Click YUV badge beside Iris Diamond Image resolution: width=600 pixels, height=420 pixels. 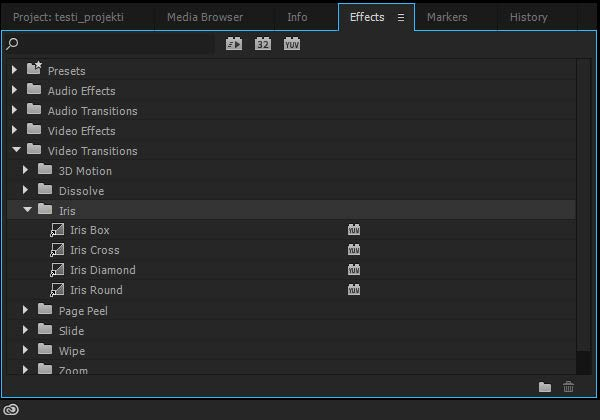pyautogui.click(x=354, y=269)
